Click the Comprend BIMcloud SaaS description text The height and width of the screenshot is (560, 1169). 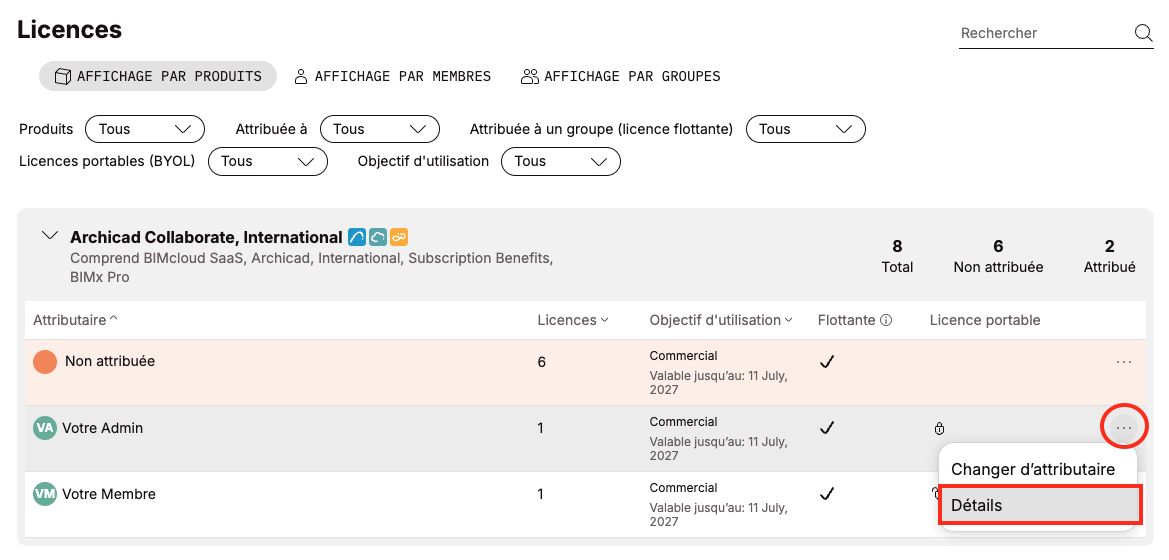point(312,268)
